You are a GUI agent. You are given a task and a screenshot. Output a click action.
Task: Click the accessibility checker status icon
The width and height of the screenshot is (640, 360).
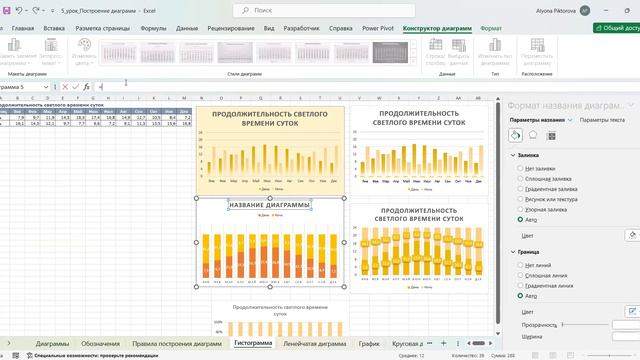pos(29,356)
